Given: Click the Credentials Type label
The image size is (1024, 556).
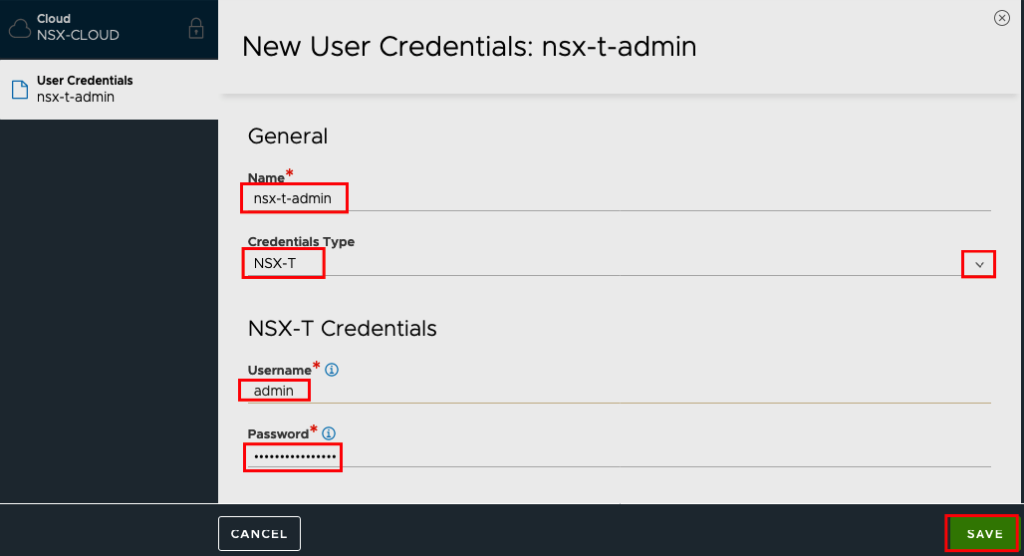Looking at the screenshot, I should point(301,241).
